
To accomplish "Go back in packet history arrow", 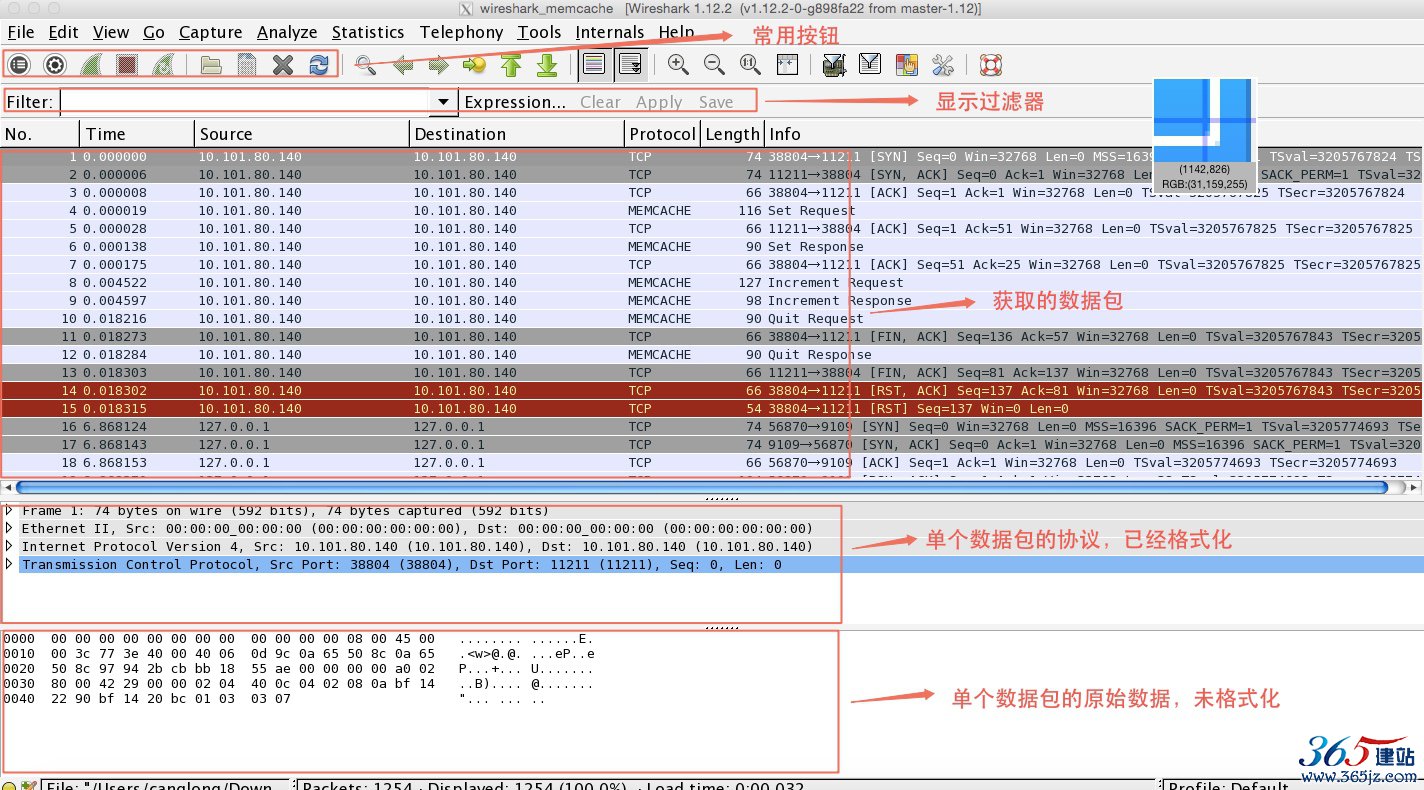I will 403,65.
